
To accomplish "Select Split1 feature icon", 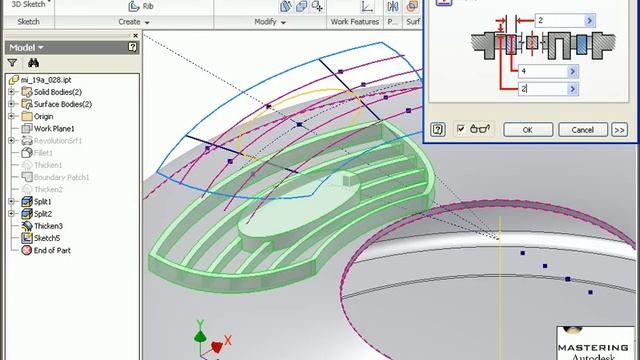I will pos(27,202).
